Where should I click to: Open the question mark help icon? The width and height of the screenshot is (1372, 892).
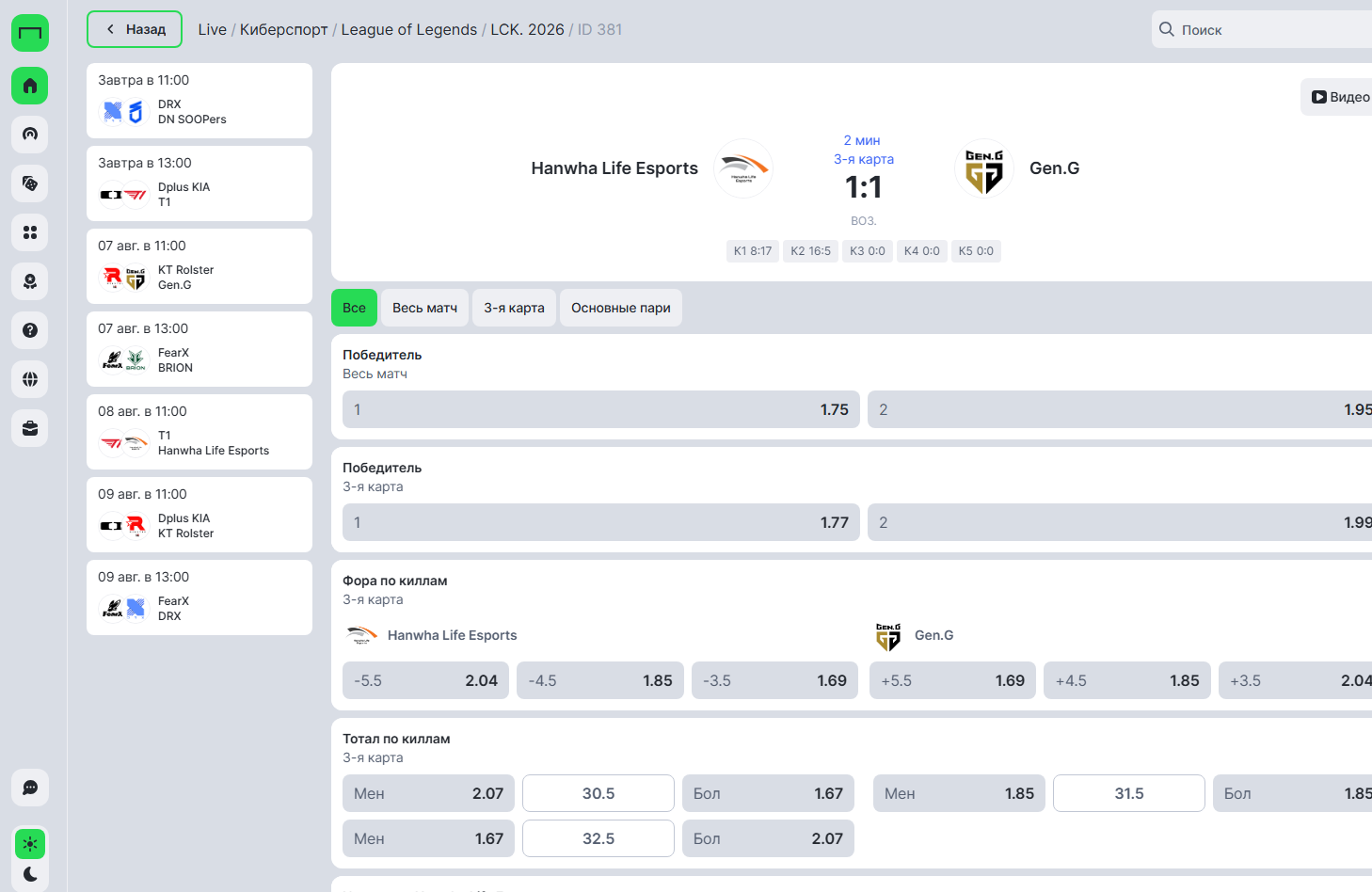click(x=30, y=330)
